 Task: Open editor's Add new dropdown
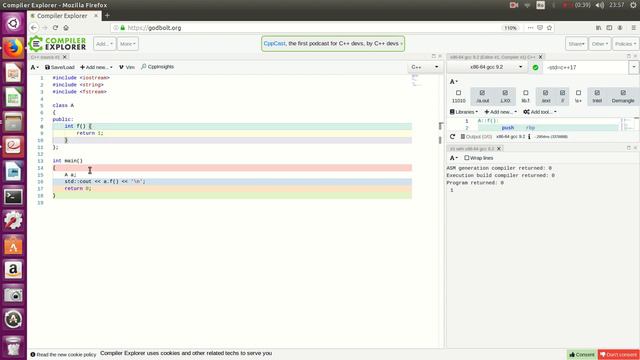pyautogui.click(x=96, y=67)
